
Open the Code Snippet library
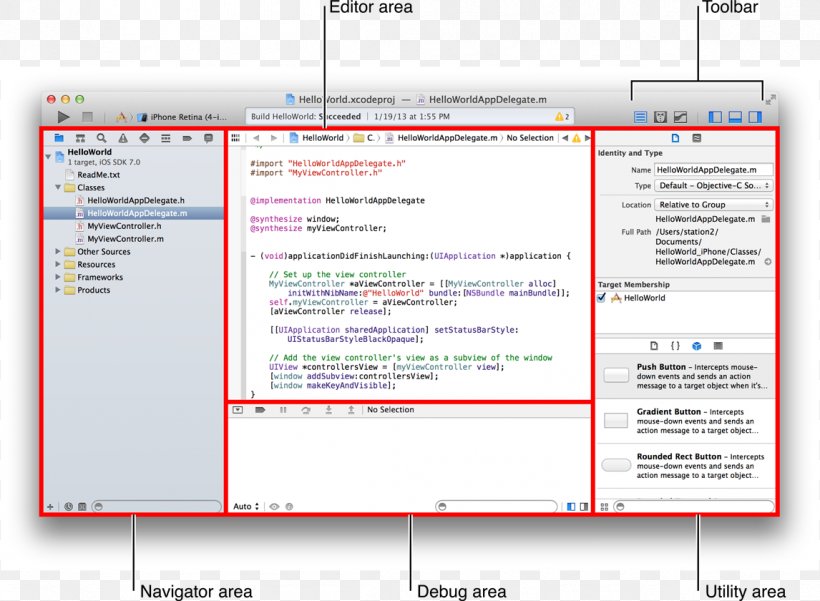coord(676,345)
